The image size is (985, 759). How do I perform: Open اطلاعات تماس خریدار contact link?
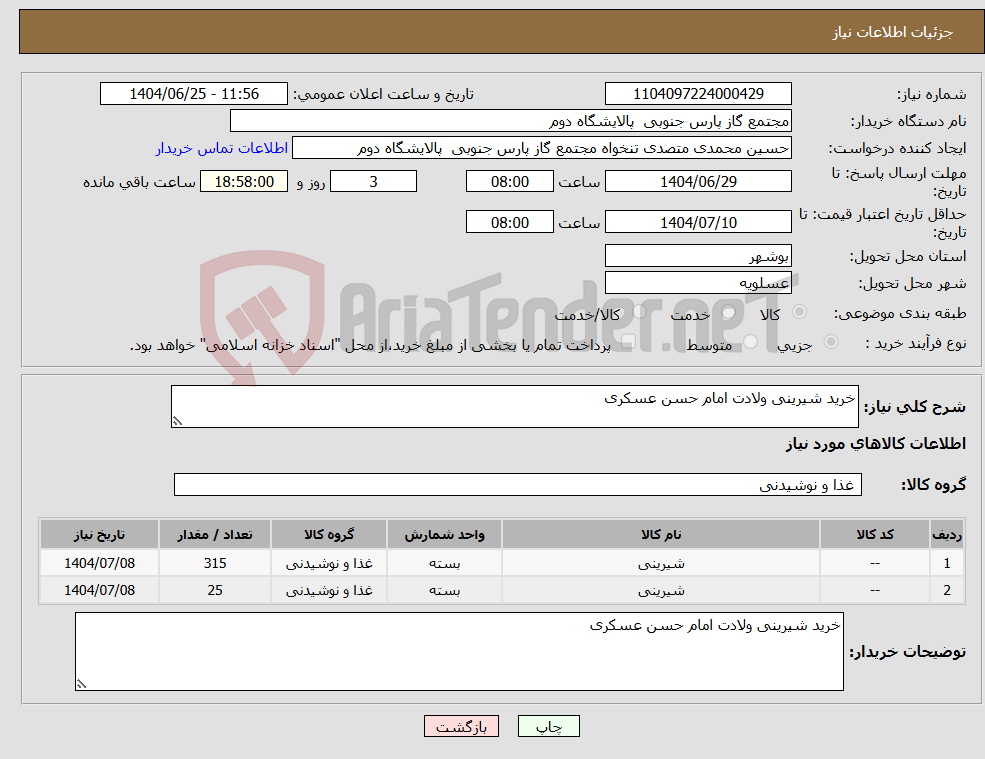(222, 148)
